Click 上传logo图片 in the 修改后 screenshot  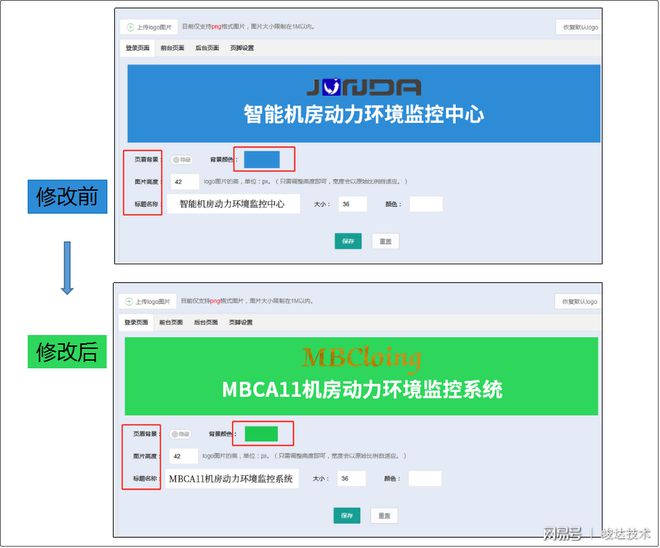pos(148,301)
